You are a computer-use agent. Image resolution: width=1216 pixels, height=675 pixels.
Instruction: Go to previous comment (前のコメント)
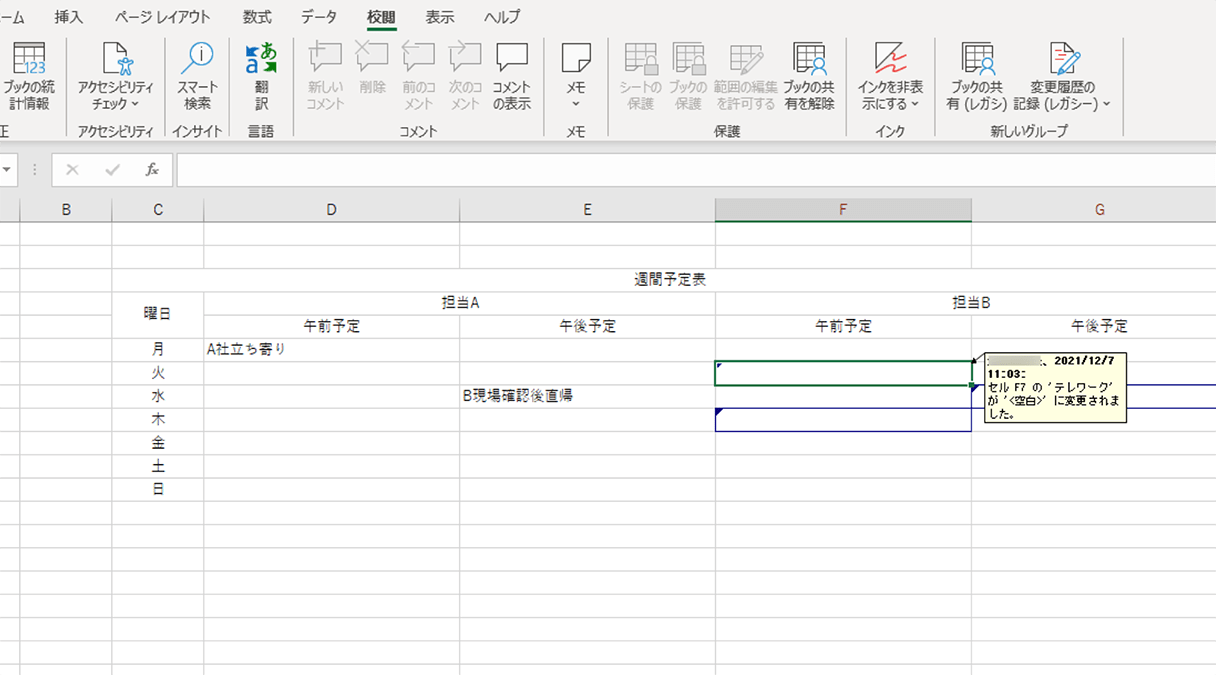(x=418, y=77)
